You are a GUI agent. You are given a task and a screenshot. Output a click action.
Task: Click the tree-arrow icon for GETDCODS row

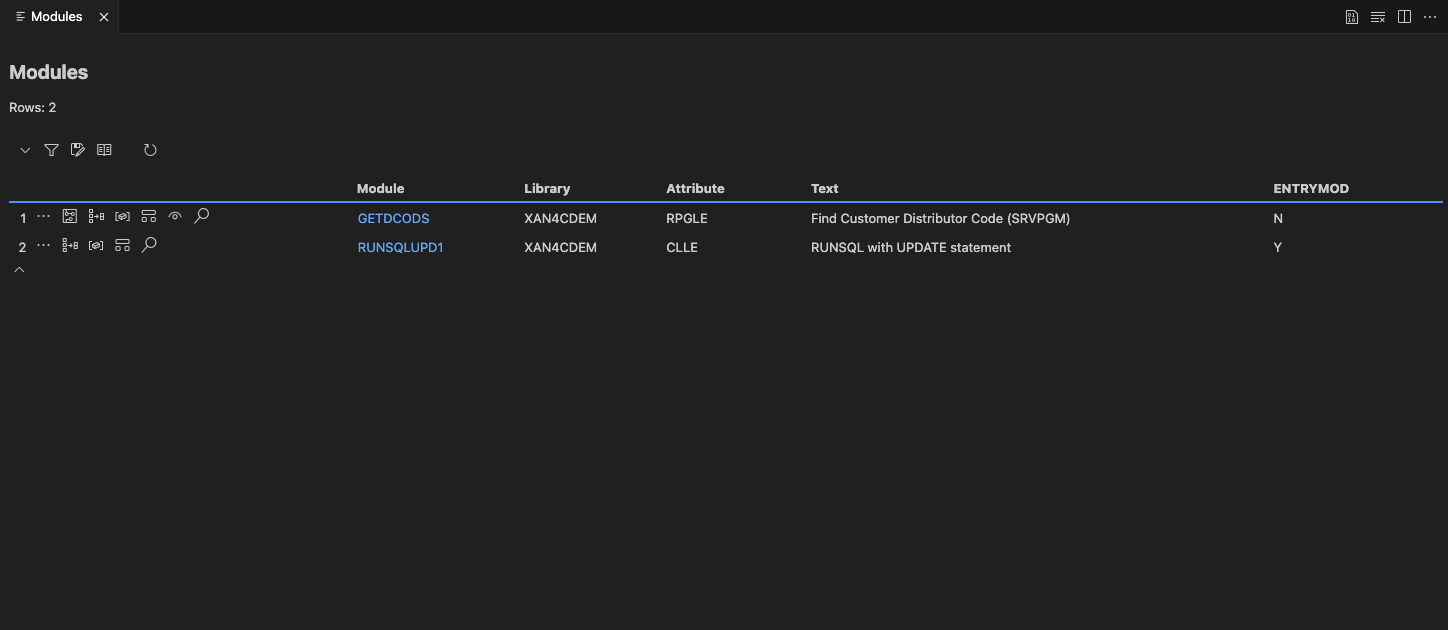[96, 216]
